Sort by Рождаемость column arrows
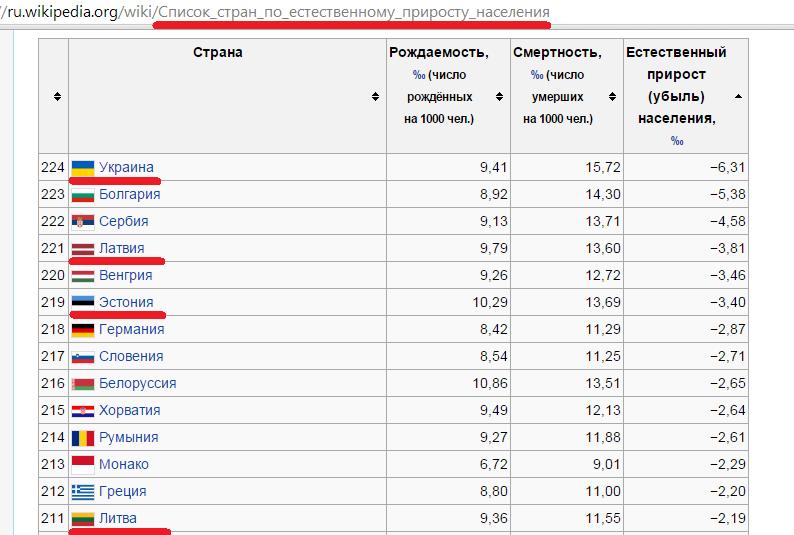Viewport: 794px width, 535px height. (x=499, y=96)
